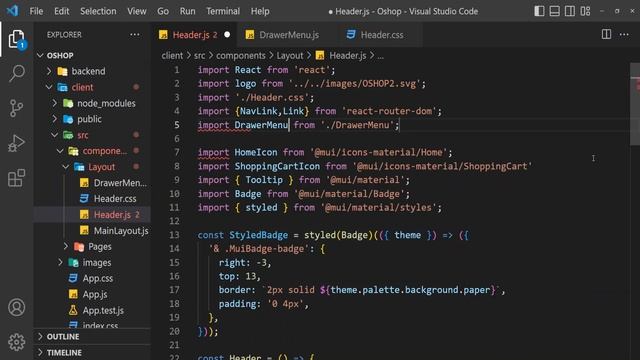Open App.test.js file in explorer
This screenshot has width=640, height=360.
click(92, 310)
